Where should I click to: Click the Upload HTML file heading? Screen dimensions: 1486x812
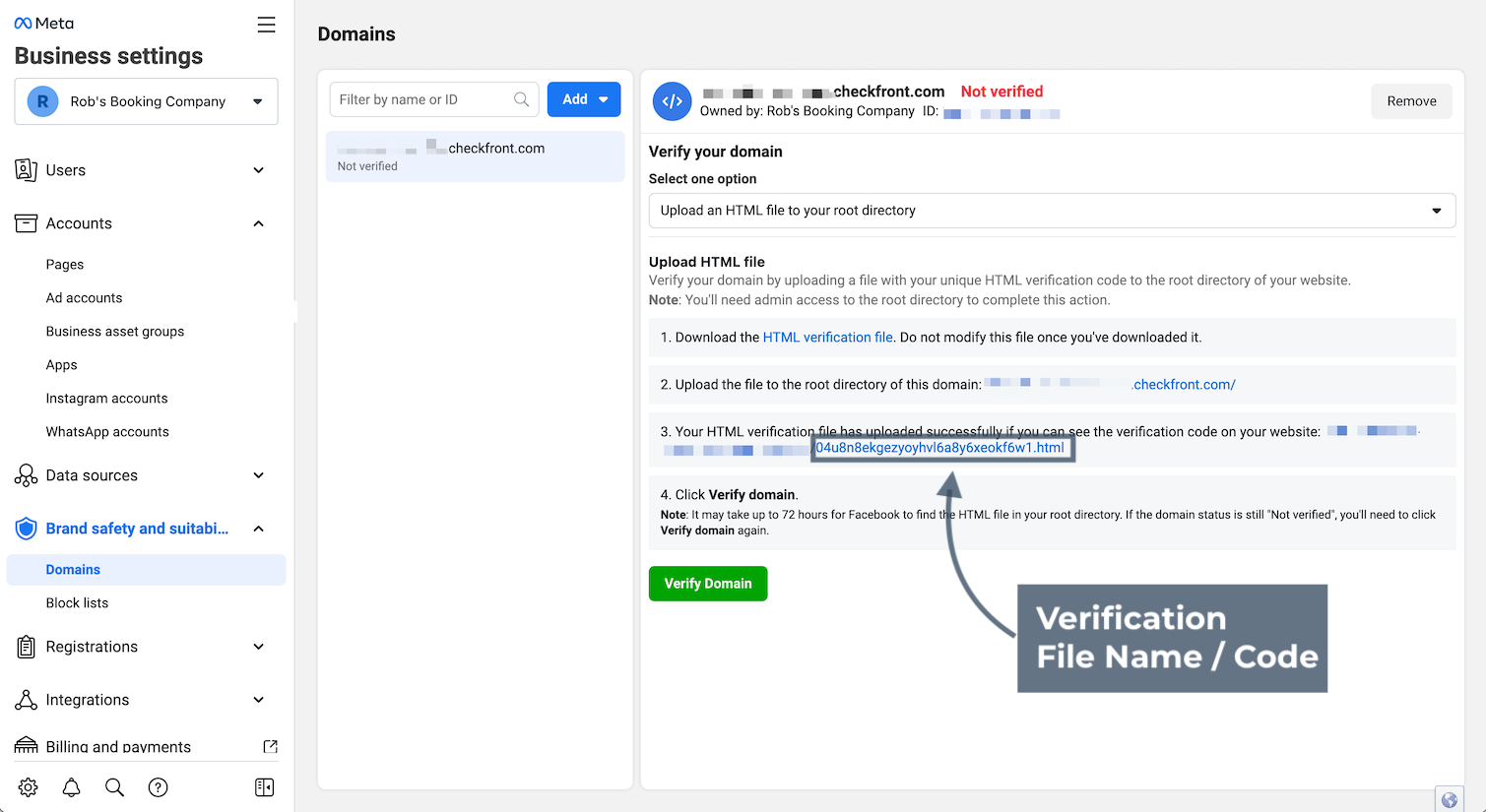click(707, 262)
